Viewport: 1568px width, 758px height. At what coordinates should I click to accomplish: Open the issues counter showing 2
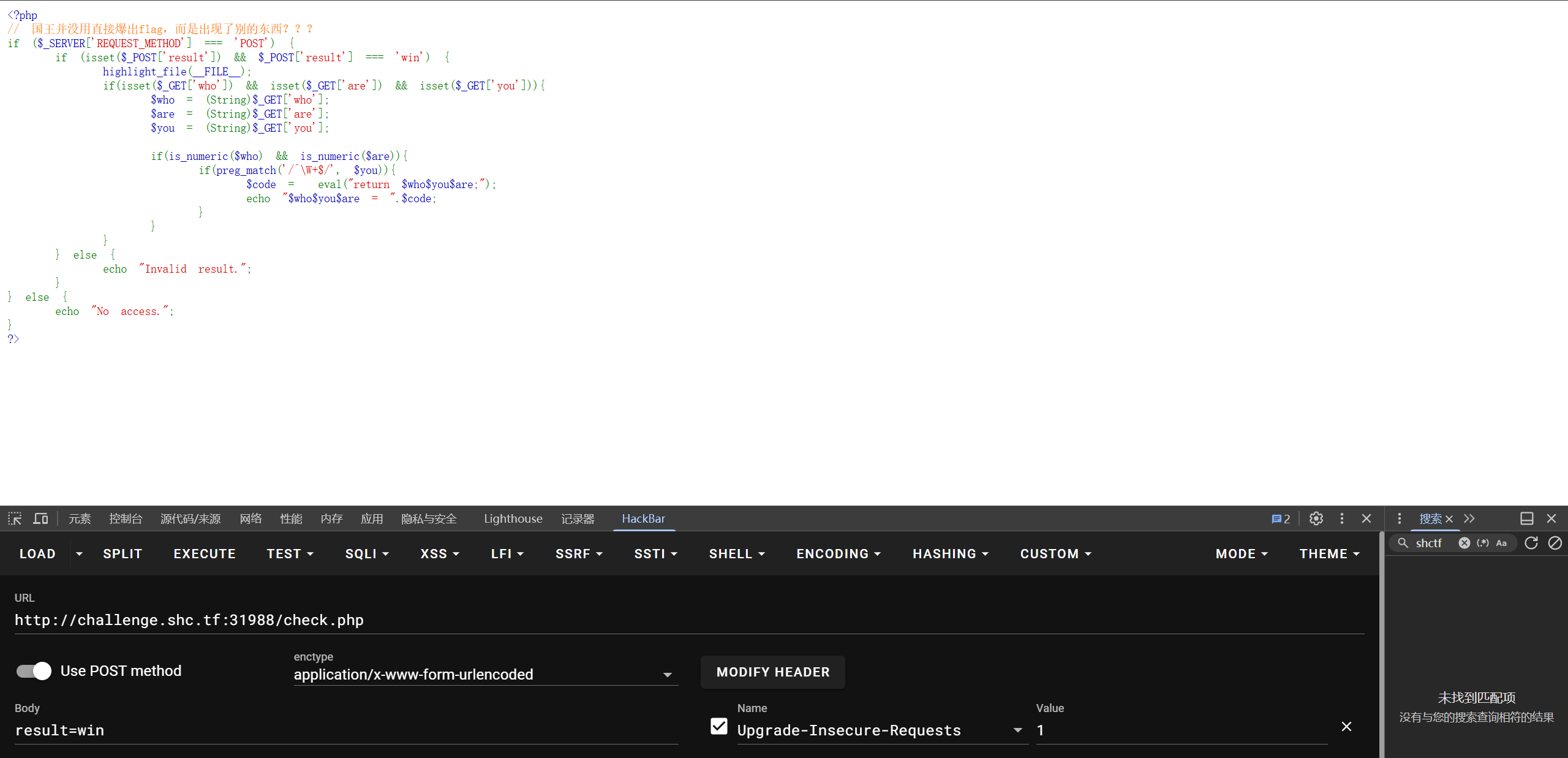point(1281,518)
